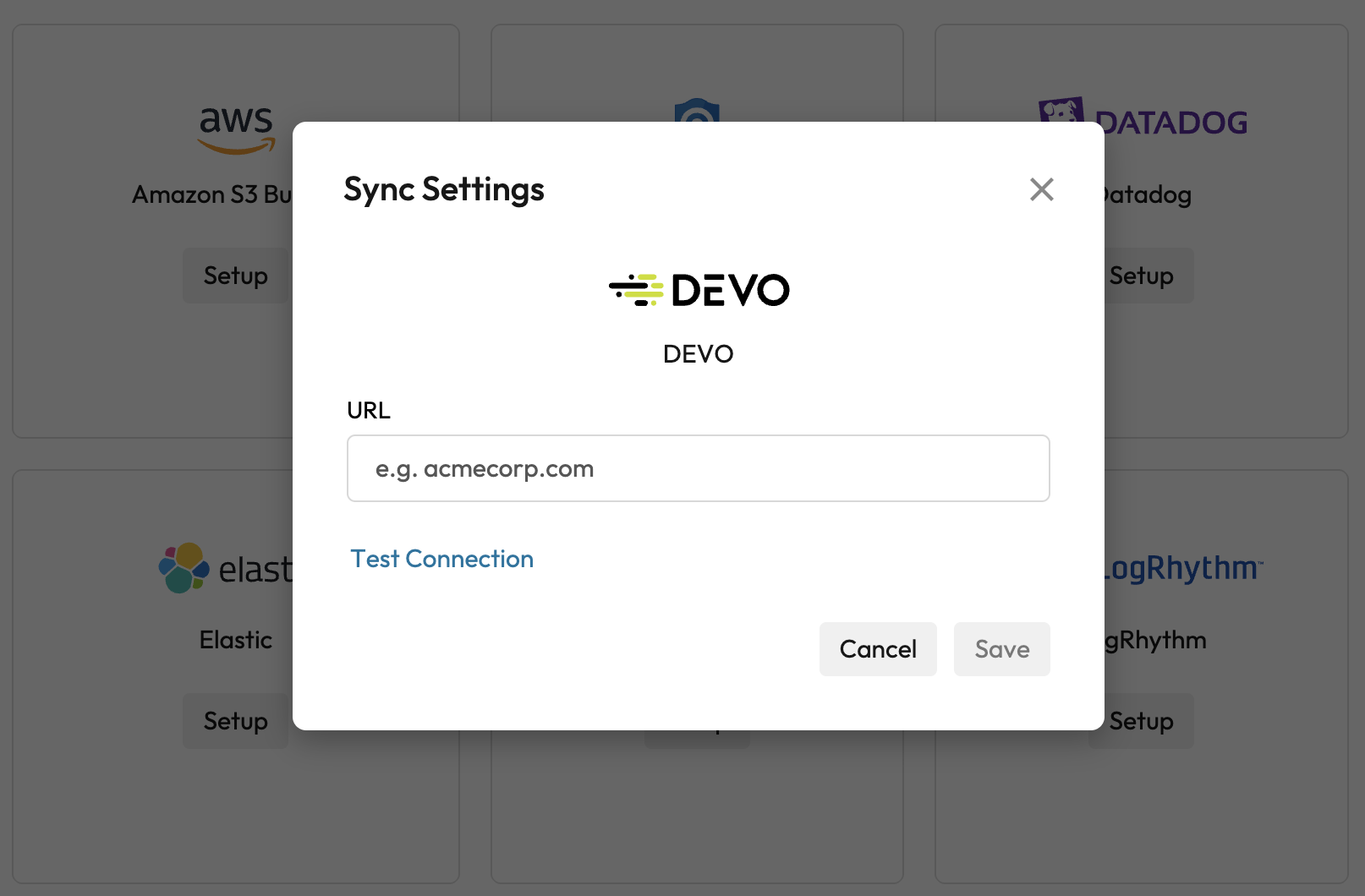Close the Sync Settings dialog
The width and height of the screenshot is (1365, 896).
pyautogui.click(x=1041, y=189)
